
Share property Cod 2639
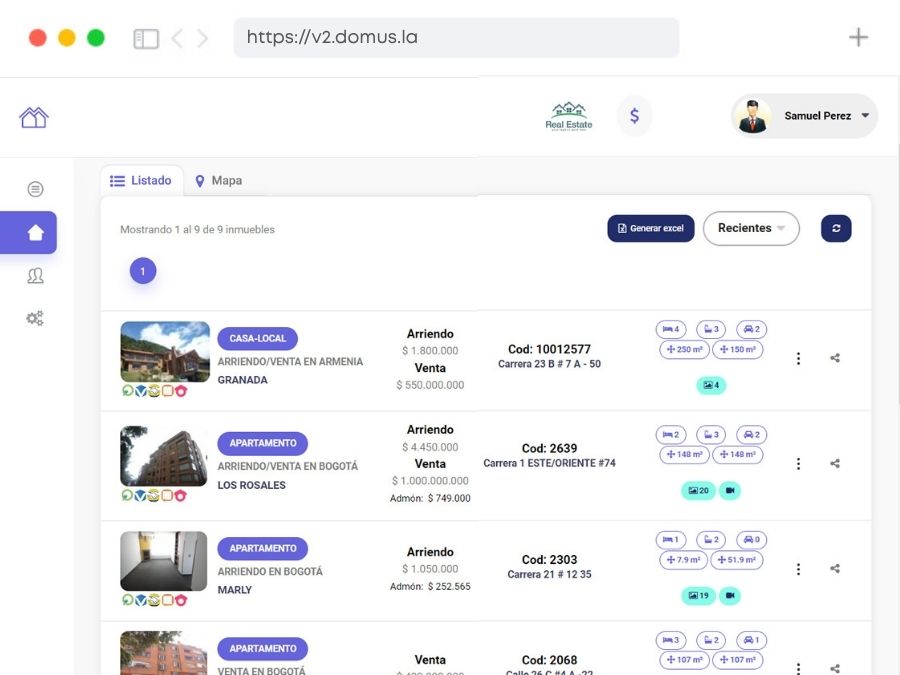click(x=835, y=463)
